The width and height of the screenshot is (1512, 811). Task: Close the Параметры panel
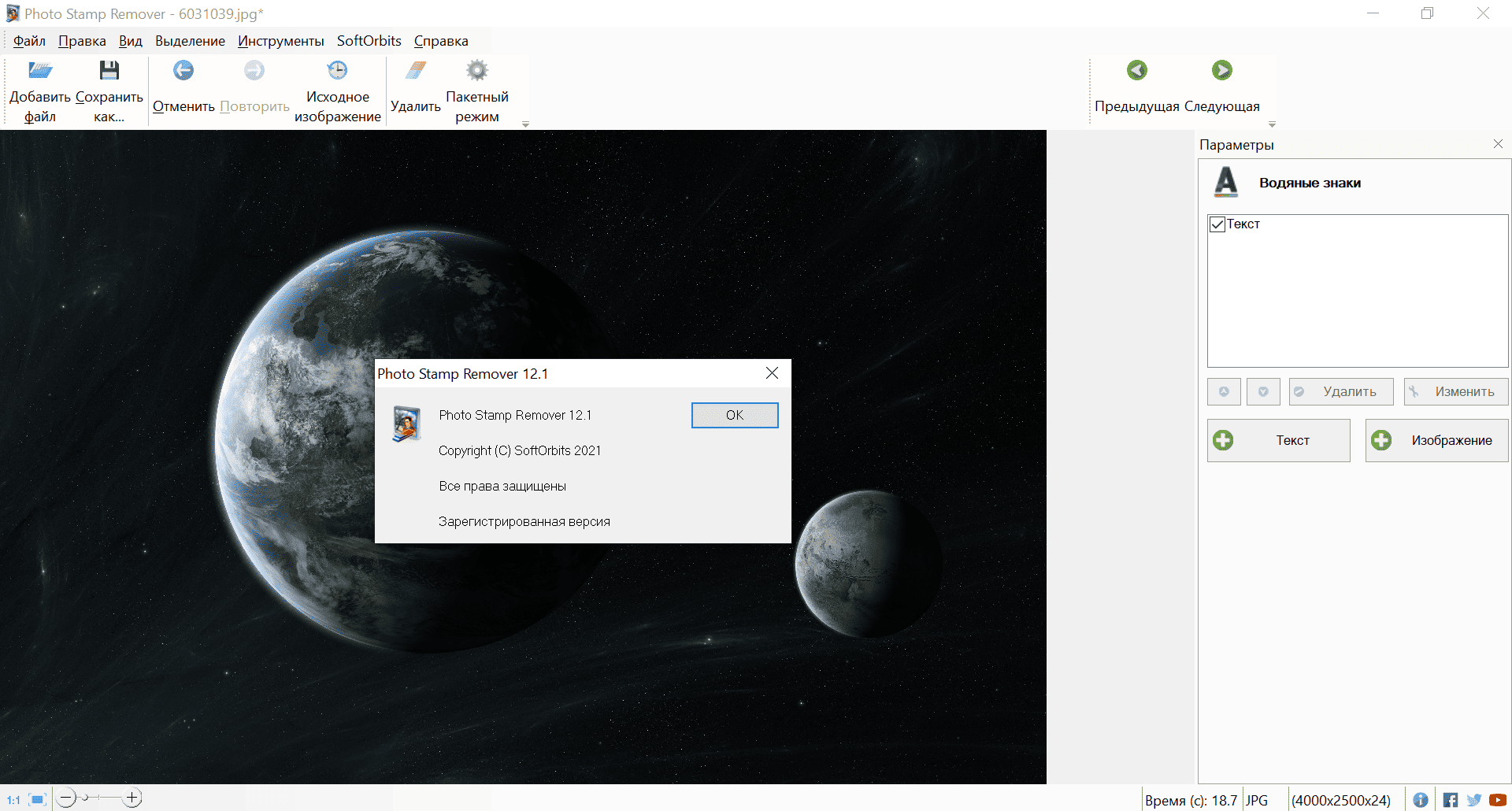pyautogui.click(x=1498, y=144)
